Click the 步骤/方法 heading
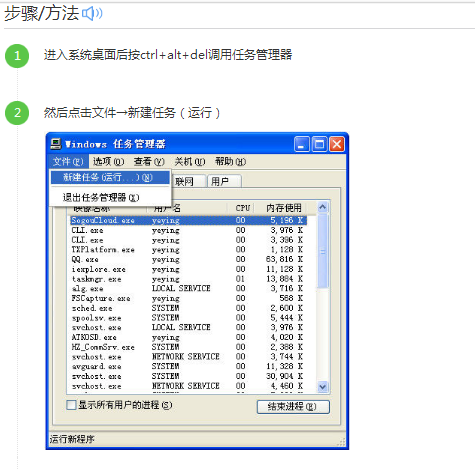The image size is (475, 470). tap(41, 14)
